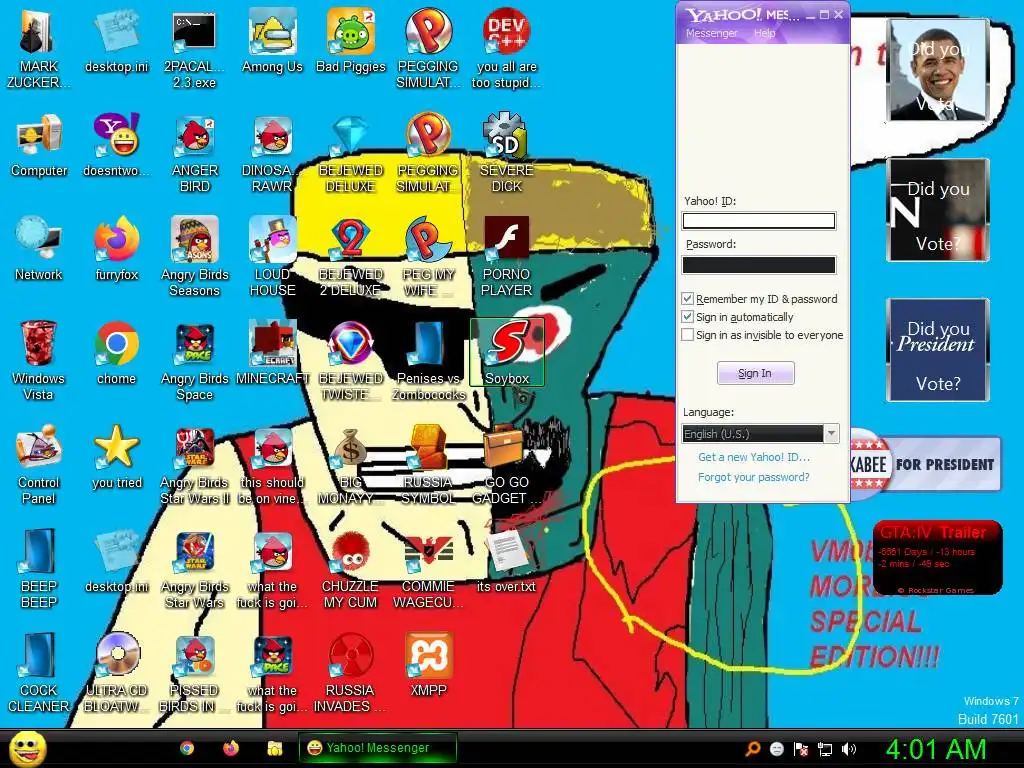1024x768 pixels.
Task: Click the Did you Vote President gadget
Action: click(x=938, y=350)
